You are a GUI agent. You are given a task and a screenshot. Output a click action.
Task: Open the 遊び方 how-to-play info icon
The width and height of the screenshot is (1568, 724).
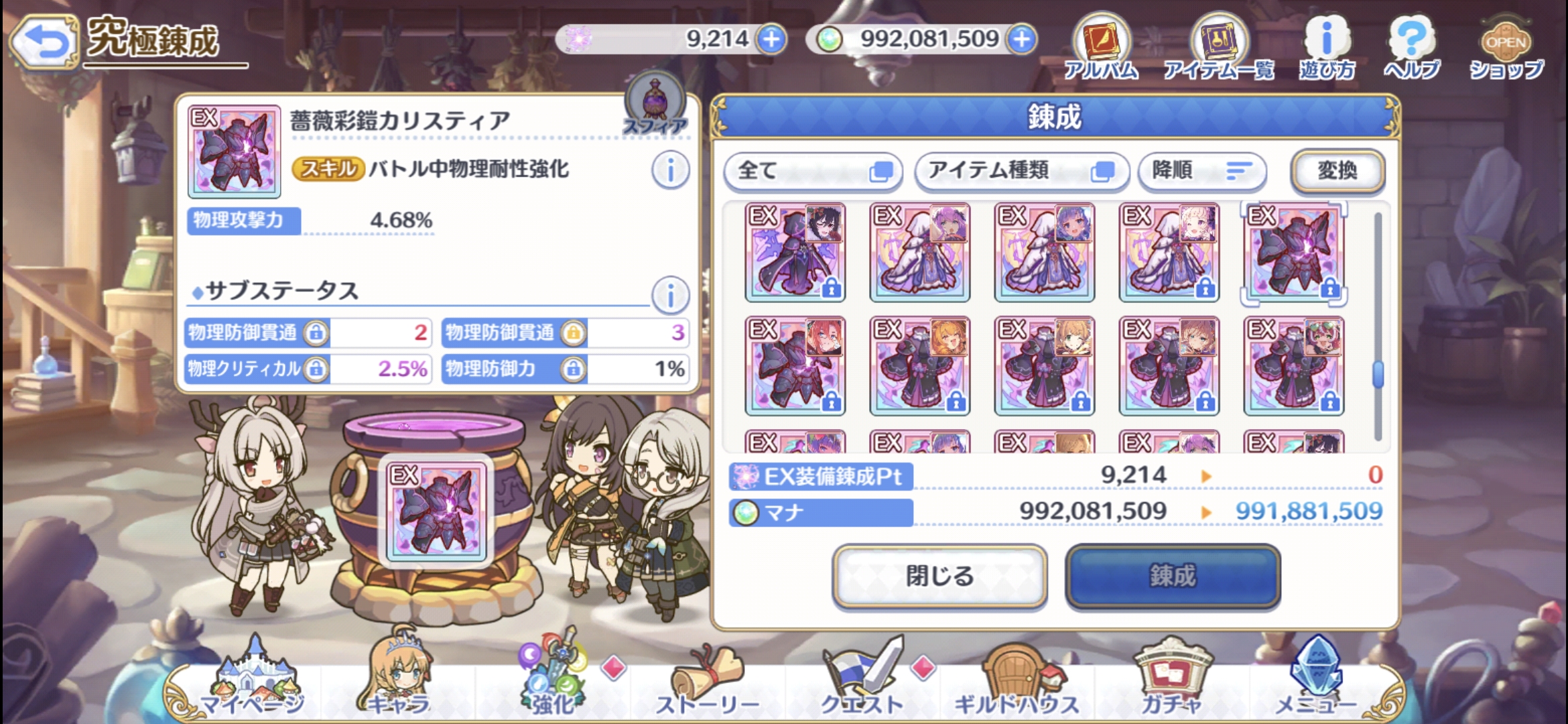click(x=1327, y=47)
